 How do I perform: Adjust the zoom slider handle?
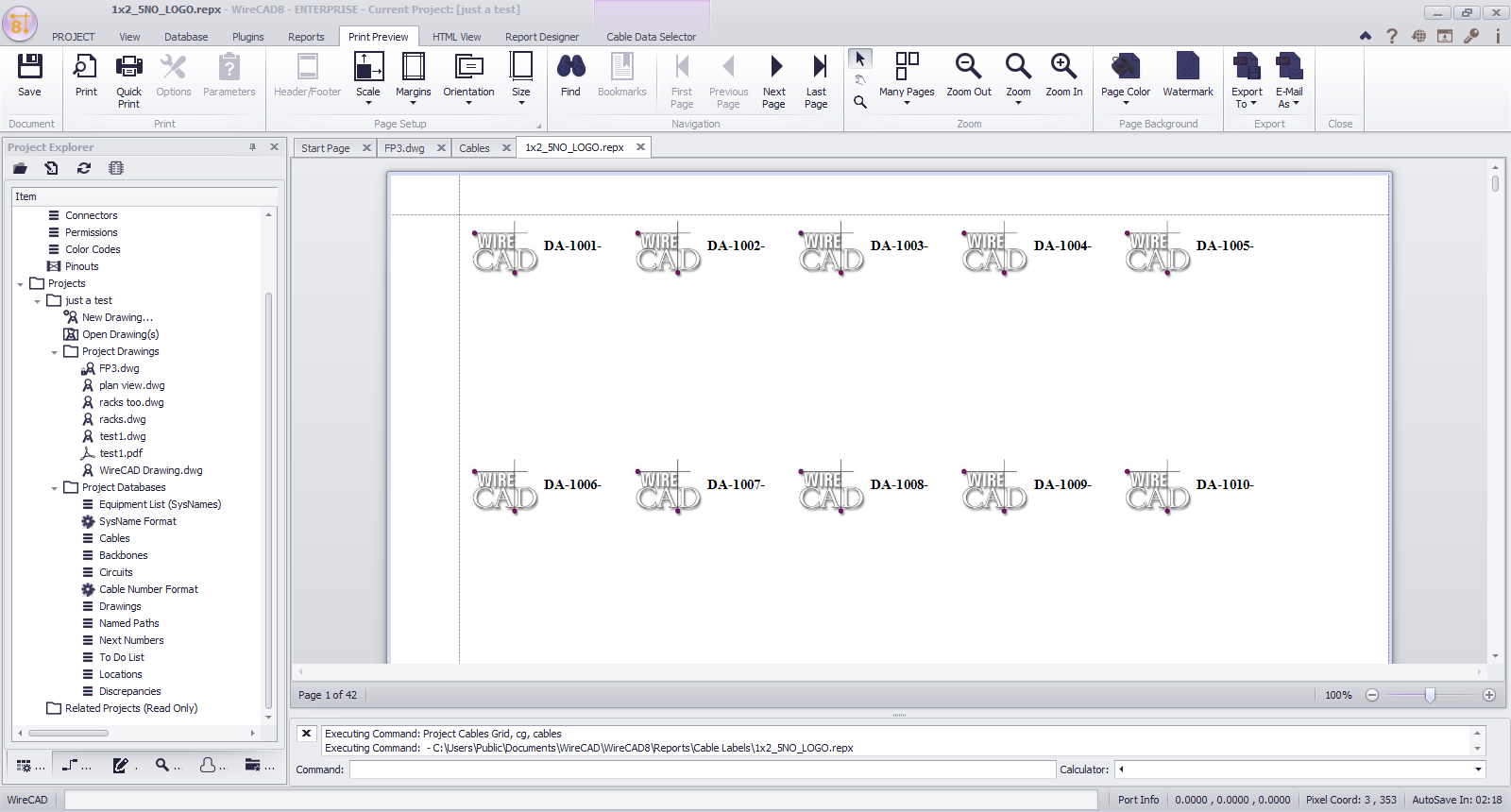pyautogui.click(x=1430, y=695)
